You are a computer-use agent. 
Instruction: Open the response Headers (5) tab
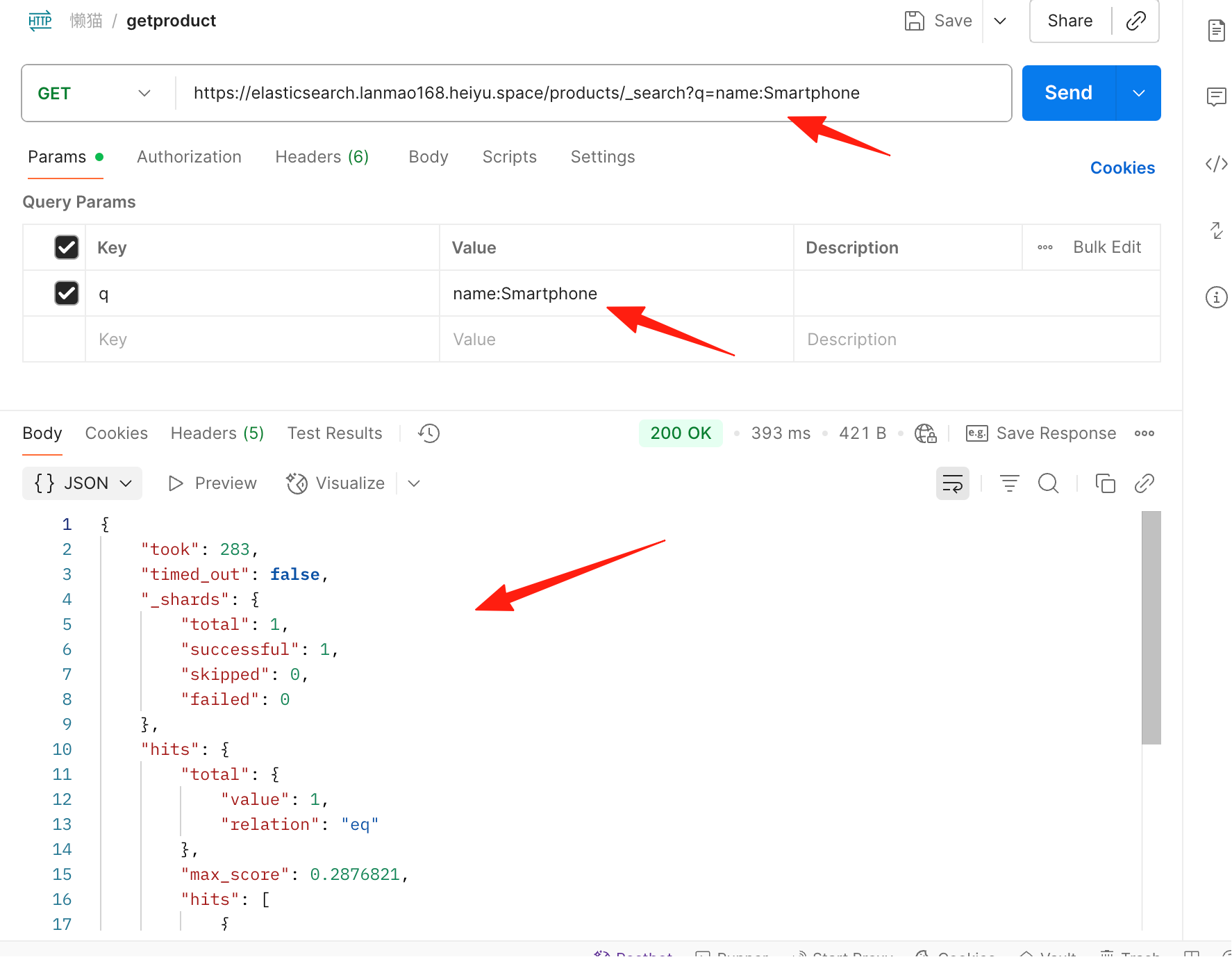coord(217,433)
